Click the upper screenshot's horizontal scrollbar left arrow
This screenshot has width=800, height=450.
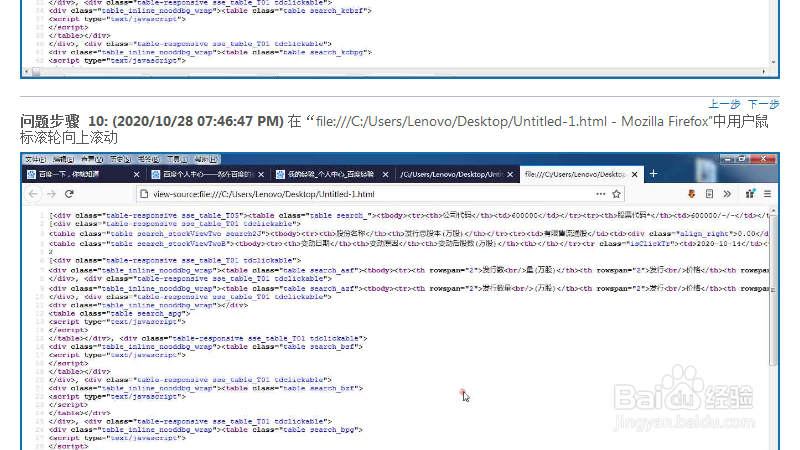27,72
